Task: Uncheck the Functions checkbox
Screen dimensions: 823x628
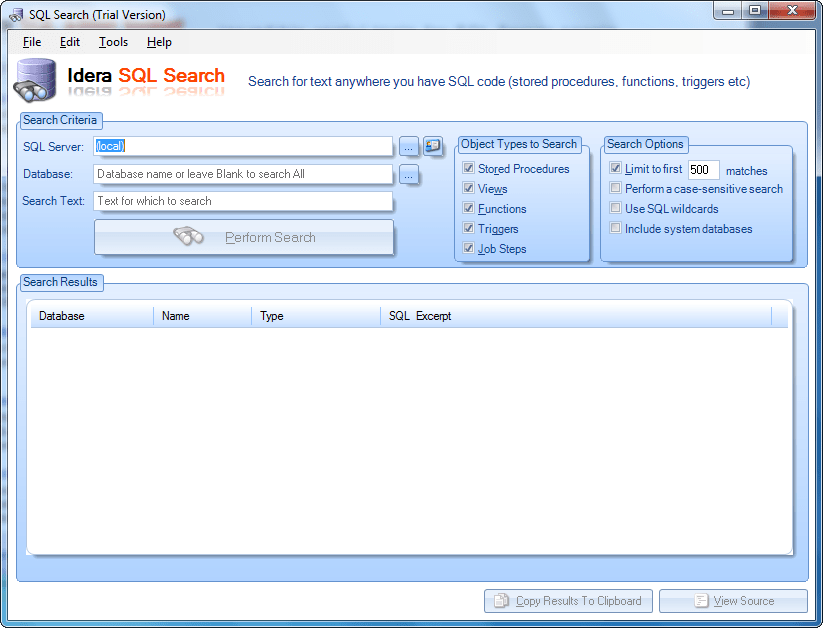Action: (x=467, y=208)
